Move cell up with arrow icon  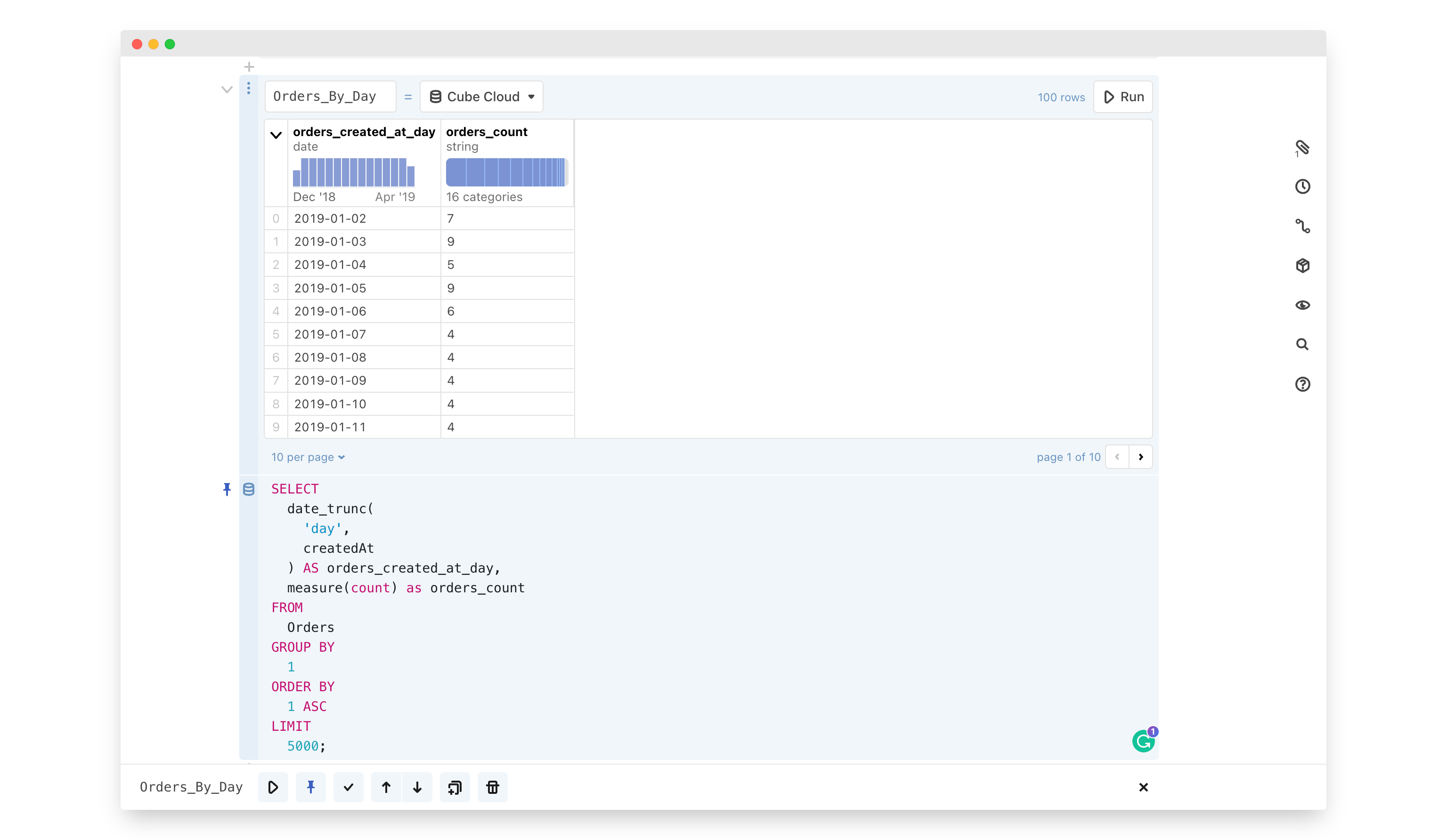point(386,787)
